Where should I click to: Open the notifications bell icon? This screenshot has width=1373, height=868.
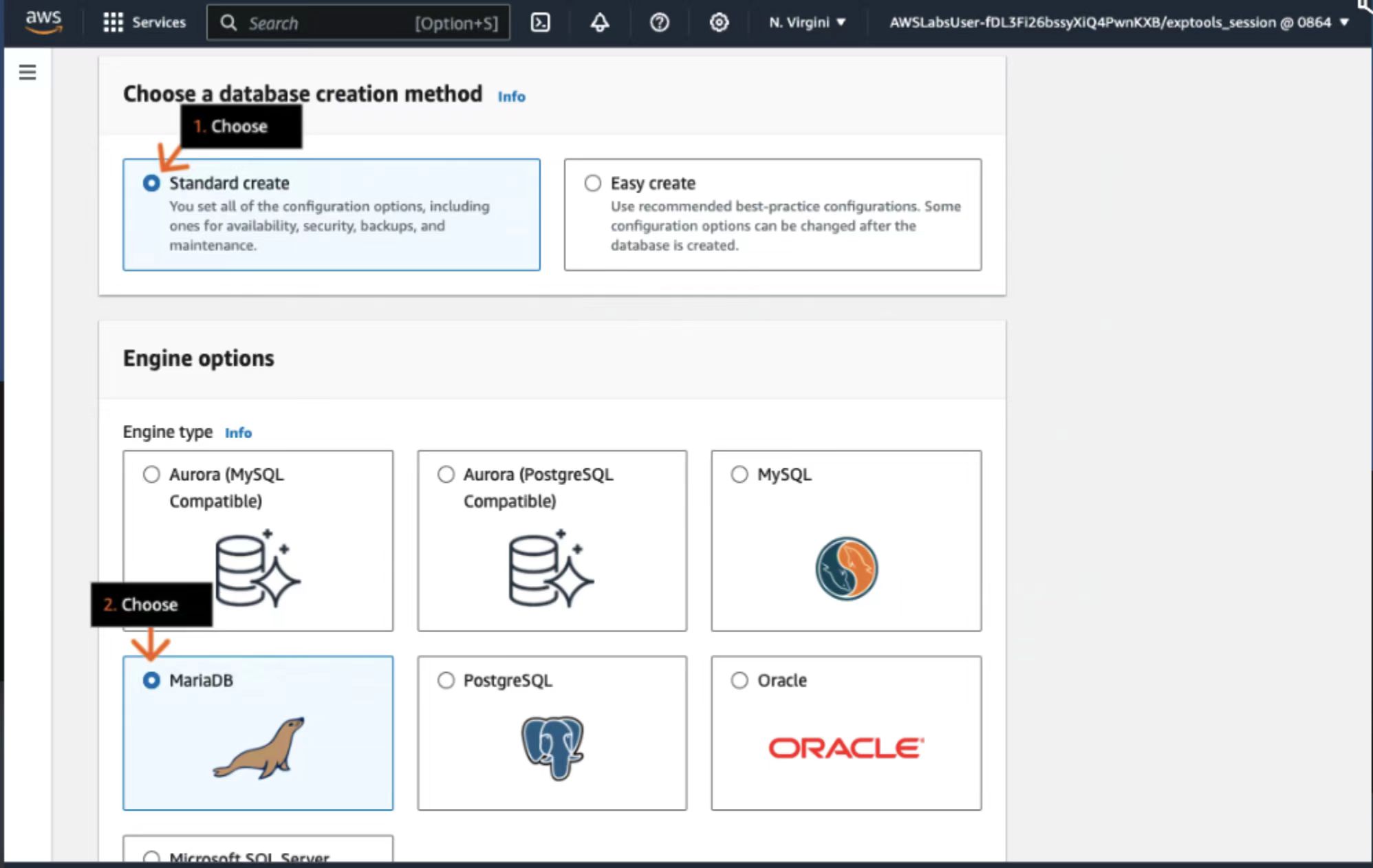point(600,23)
